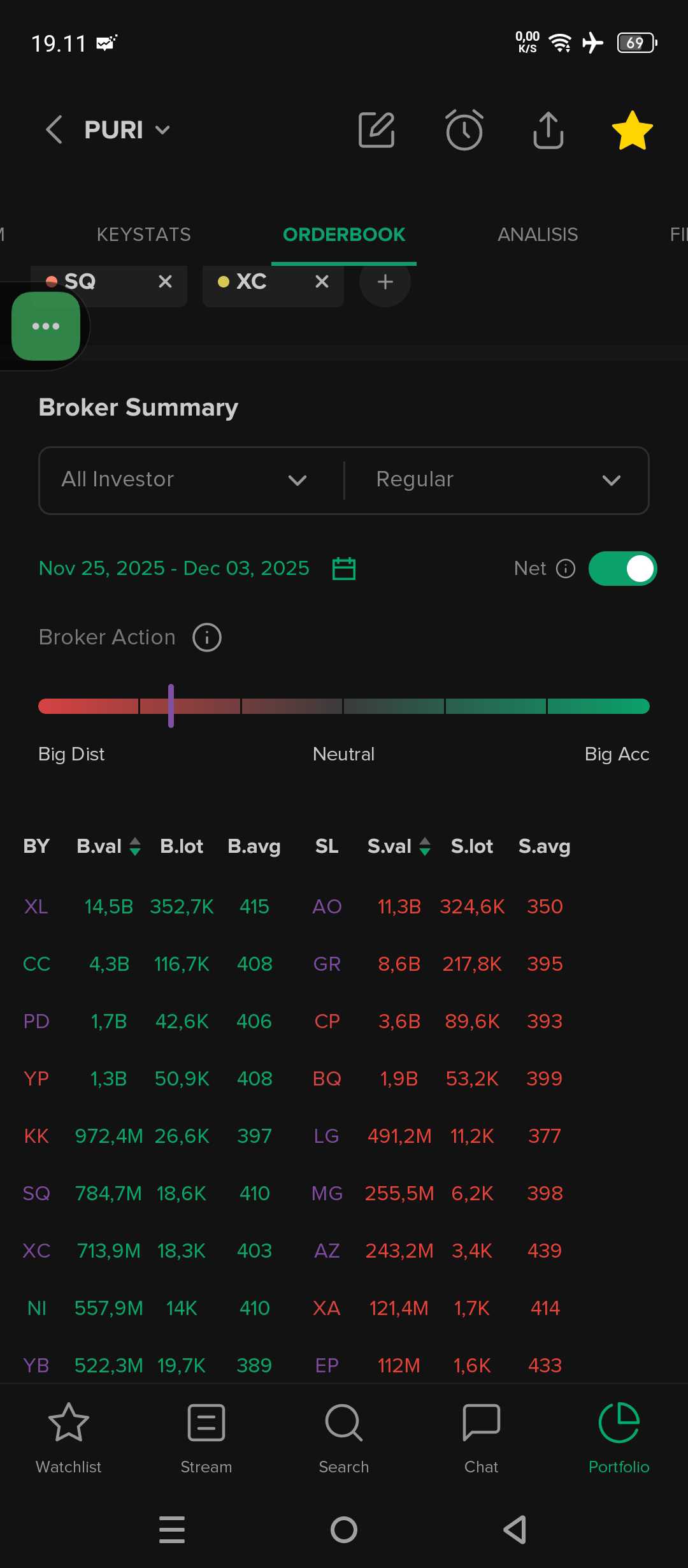Tap the info icon beside Net
The width and height of the screenshot is (688, 1568).
click(x=566, y=568)
